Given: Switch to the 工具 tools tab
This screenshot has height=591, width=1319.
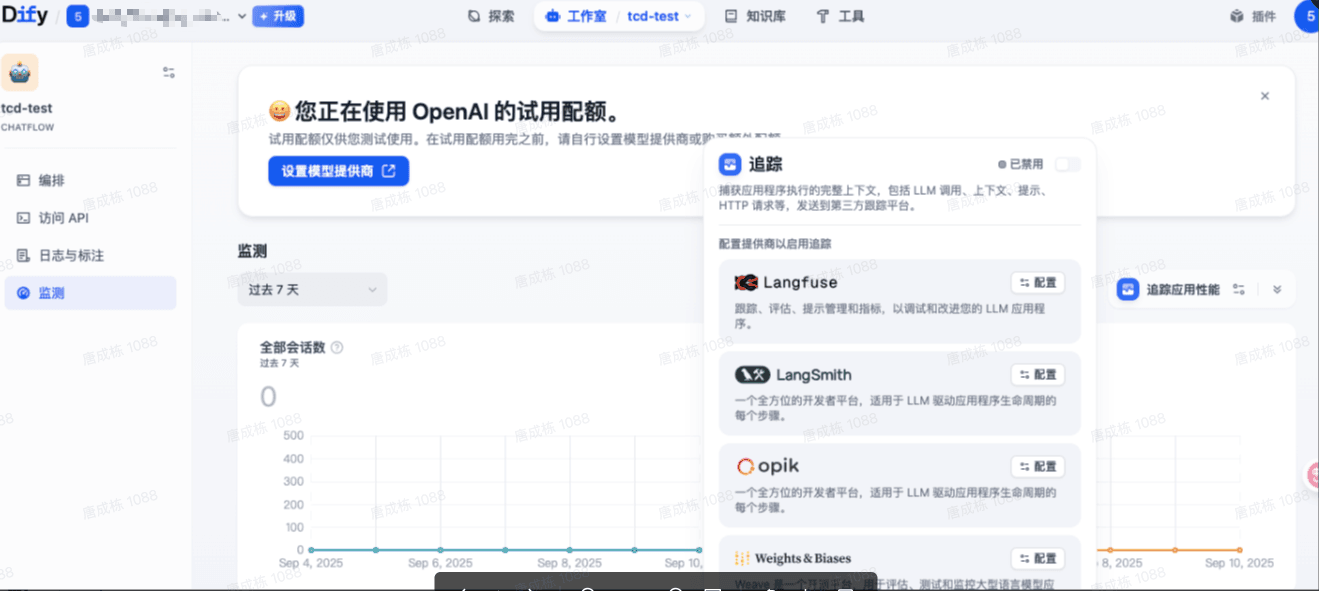Looking at the screenshot, I should (840, 16).
